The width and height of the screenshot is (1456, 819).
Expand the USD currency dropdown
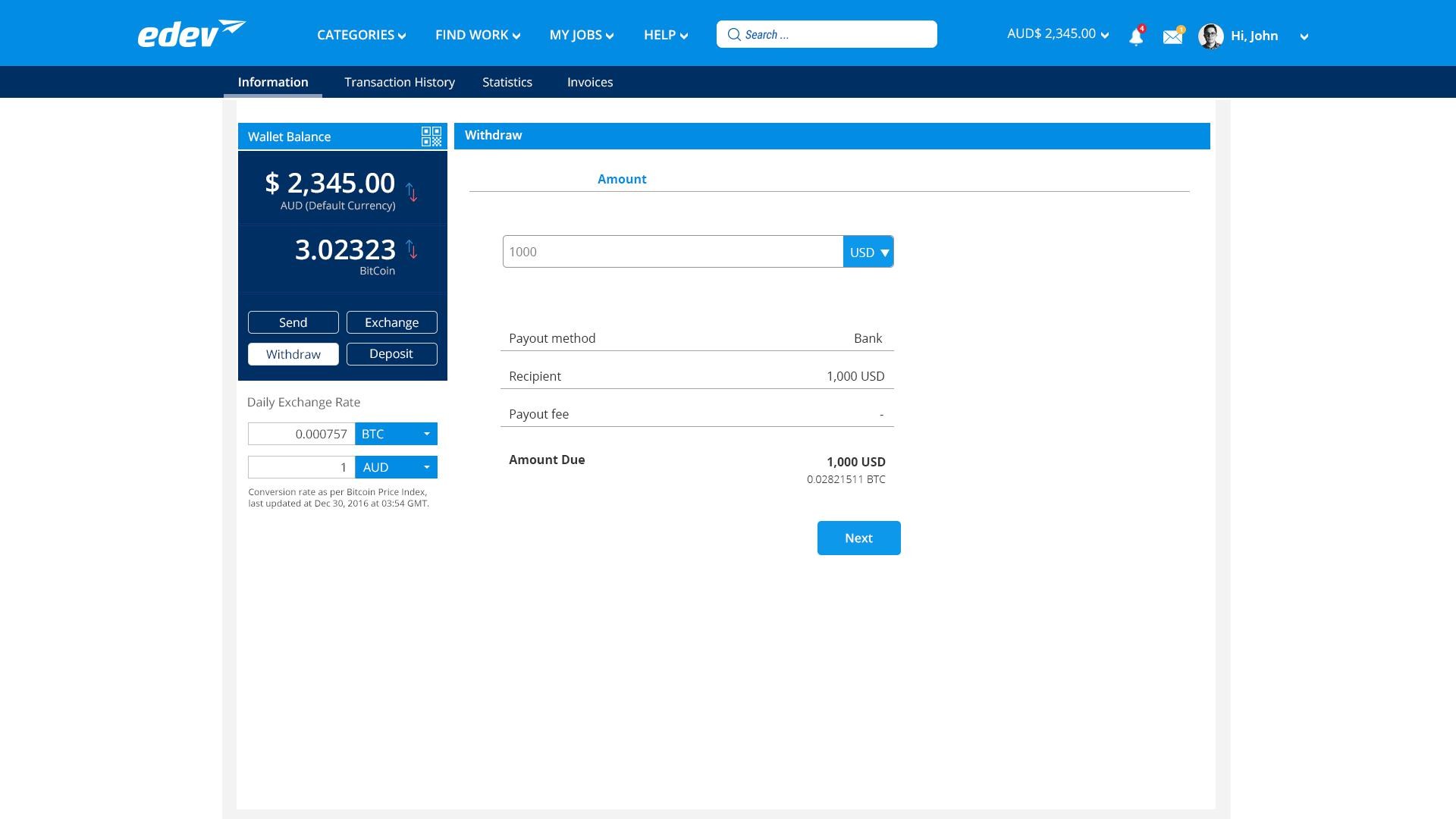point(868,252)
